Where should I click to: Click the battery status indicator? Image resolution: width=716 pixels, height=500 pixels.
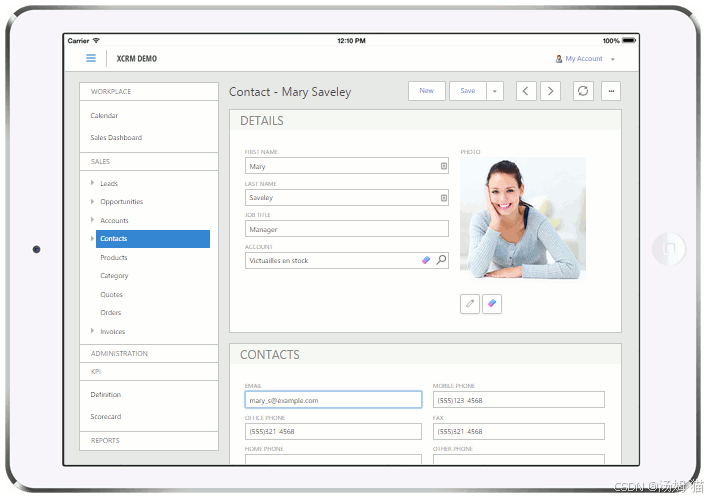click(629, 41)
